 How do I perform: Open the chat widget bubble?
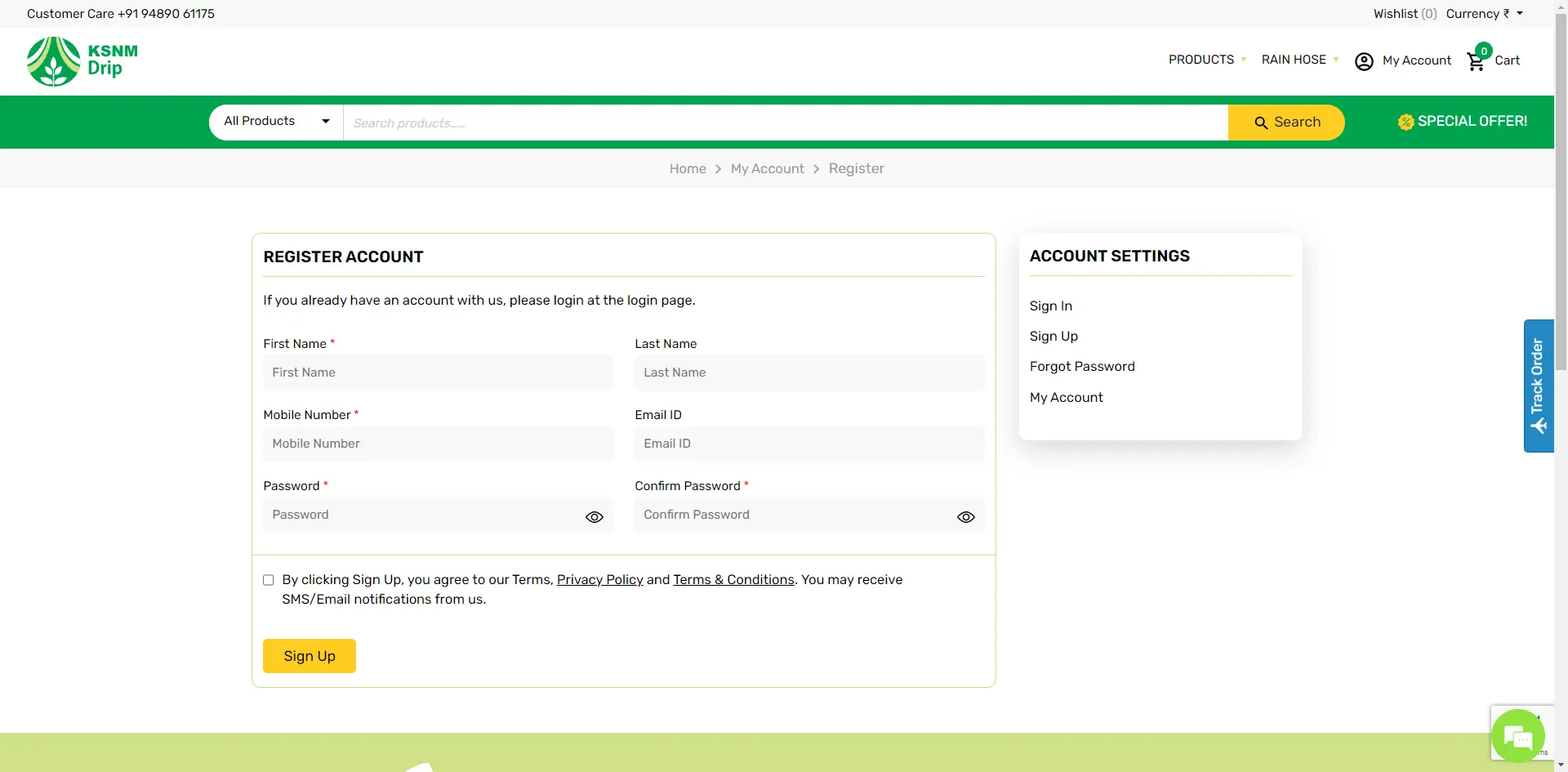coord(1518,736)
